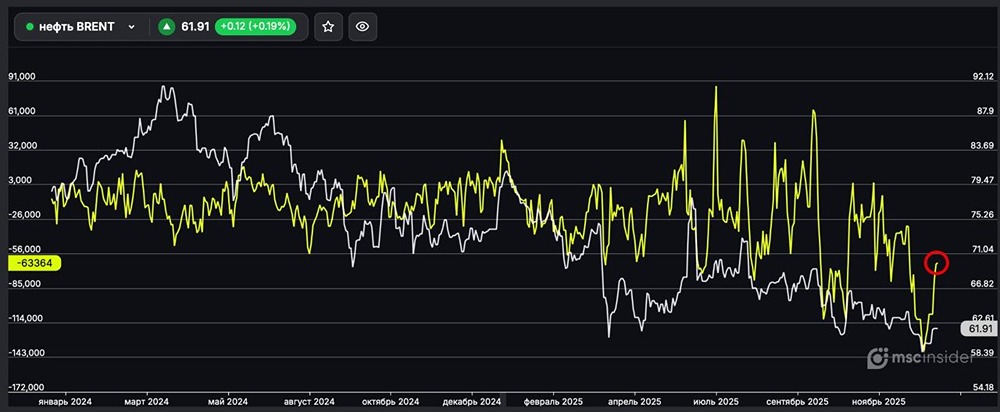Expand the нефть BRENT instrument dropdown chevron

pyautogui.click(x=131, y=27)
